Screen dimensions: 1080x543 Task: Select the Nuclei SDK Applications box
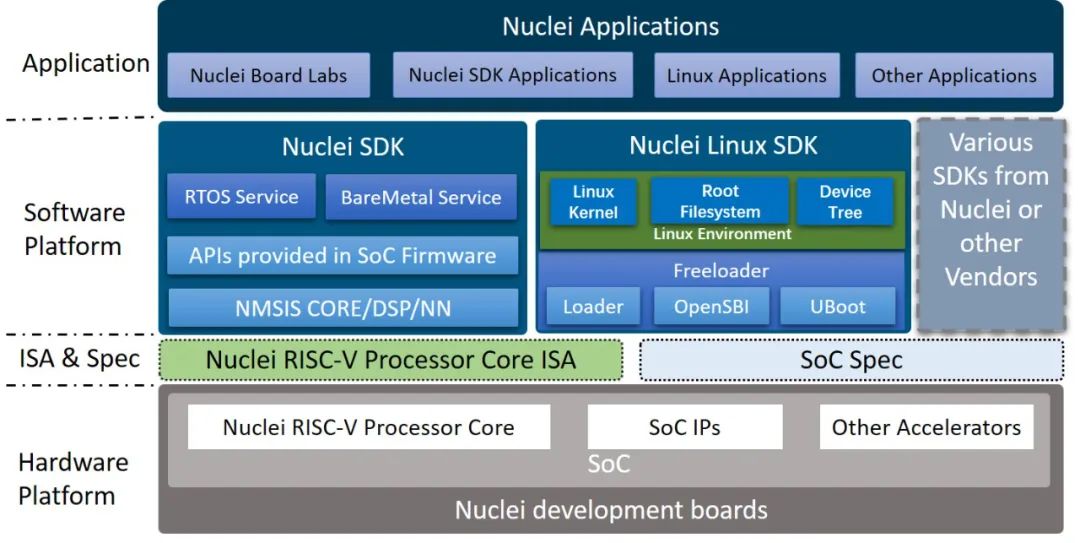(512, 74)
